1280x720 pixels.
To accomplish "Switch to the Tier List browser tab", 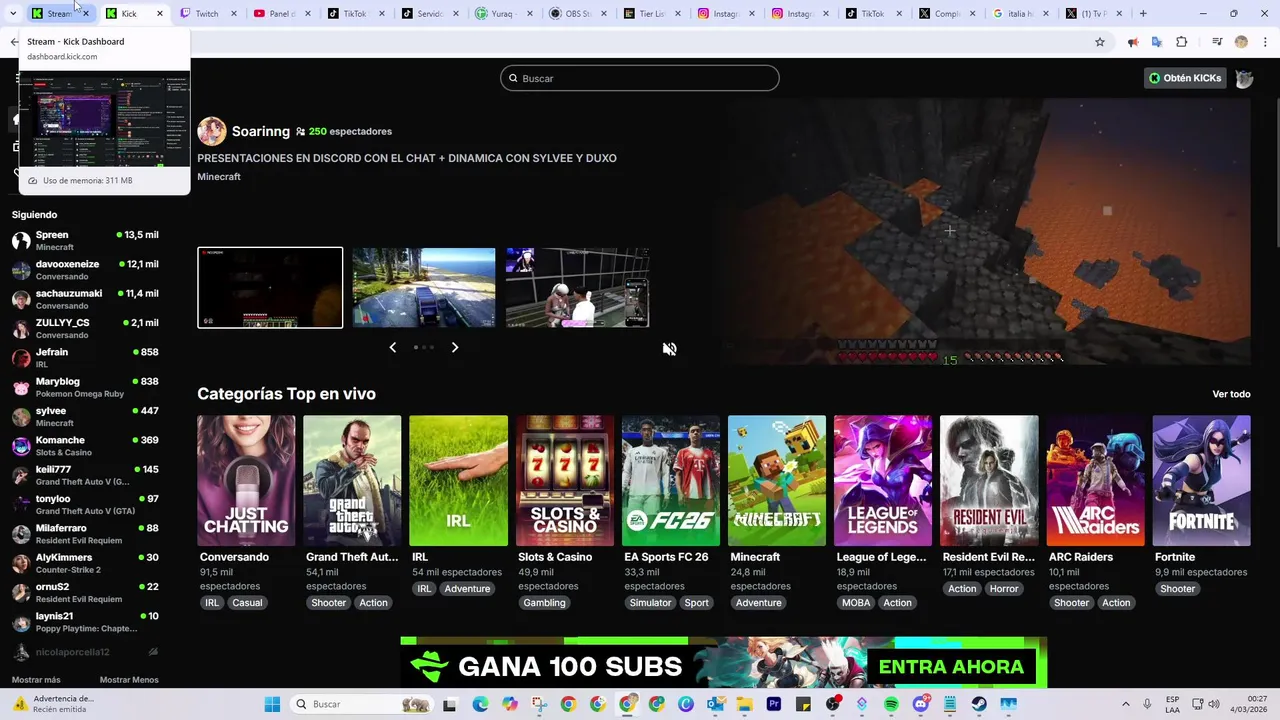I will click(x=652, y=14).
